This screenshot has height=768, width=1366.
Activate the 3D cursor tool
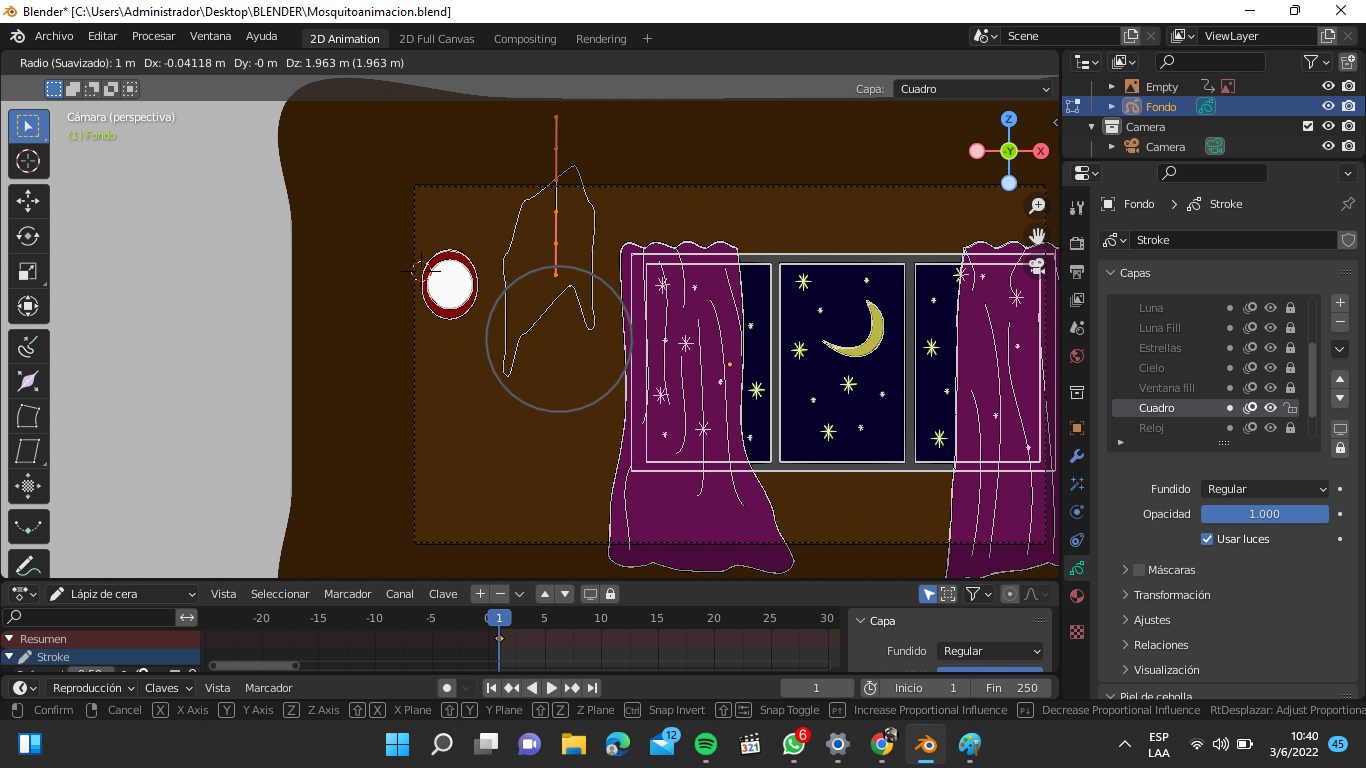pos(28,161)
